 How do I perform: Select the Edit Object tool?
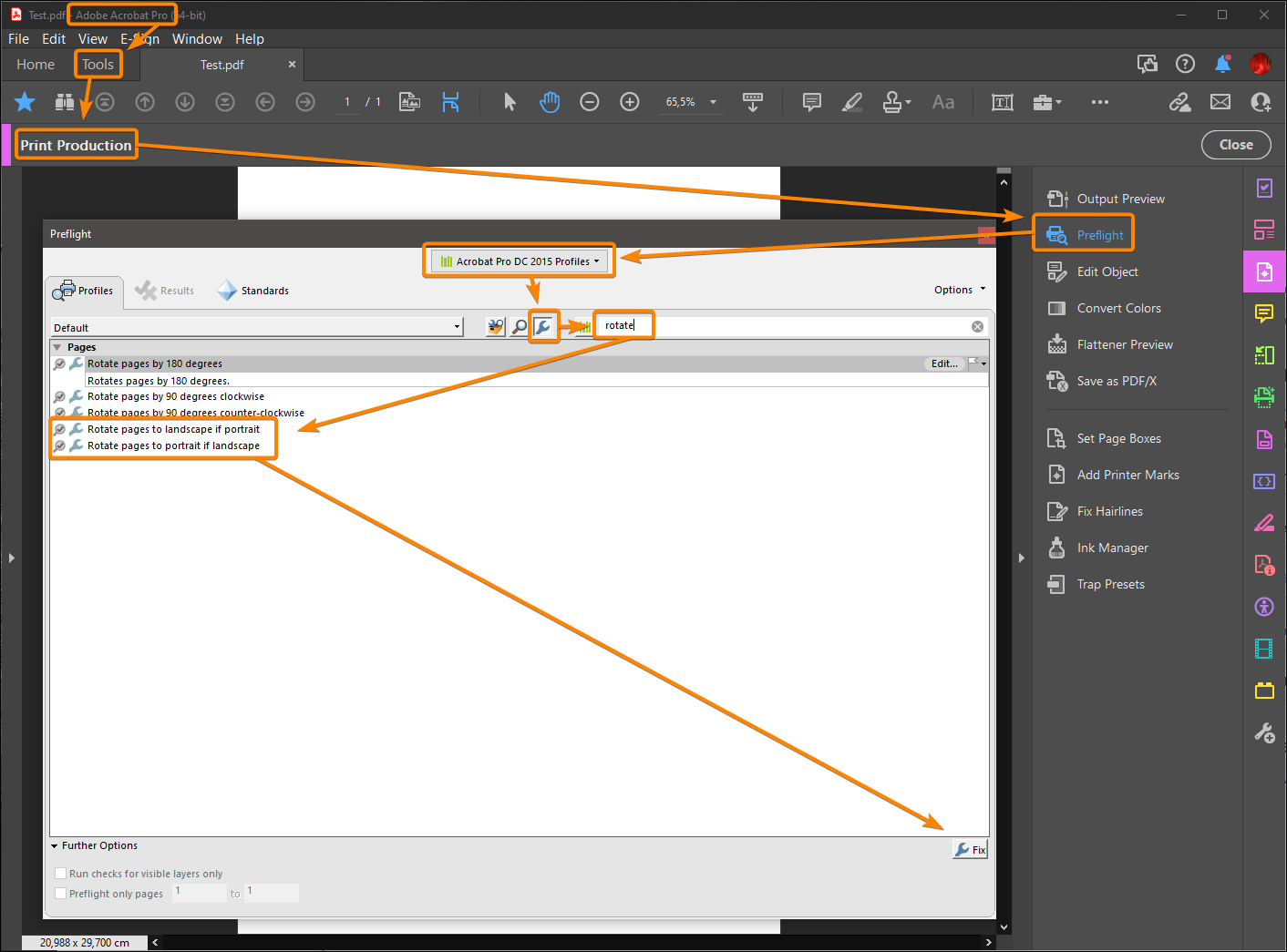[x=1107, y=271]
